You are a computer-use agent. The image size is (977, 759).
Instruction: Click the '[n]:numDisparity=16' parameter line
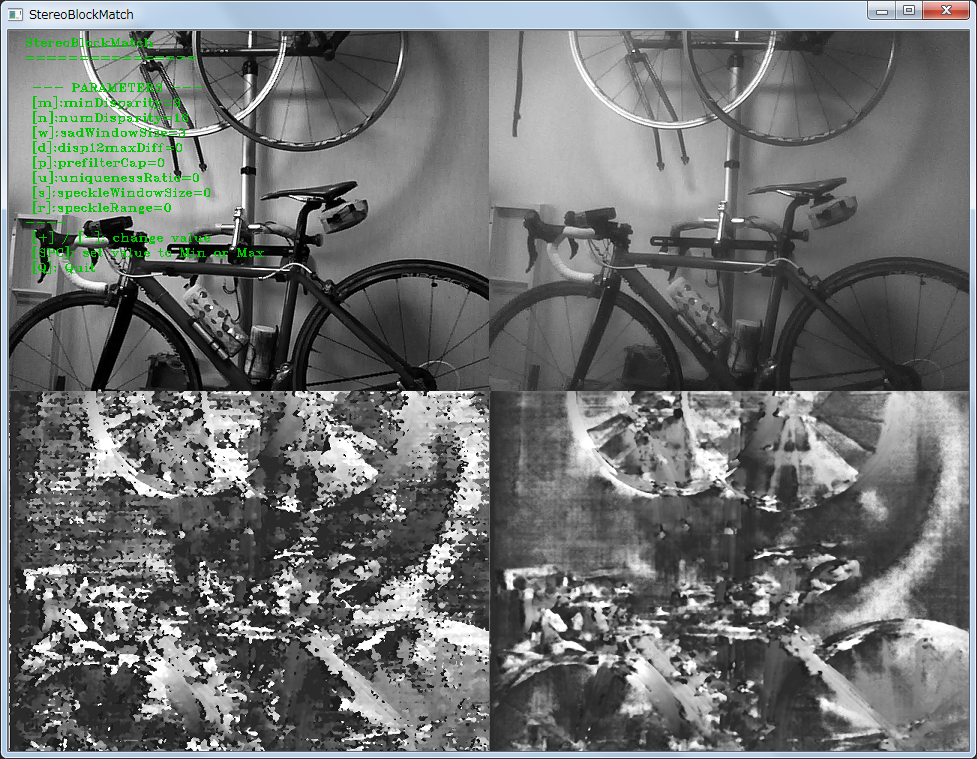(110, 118)
